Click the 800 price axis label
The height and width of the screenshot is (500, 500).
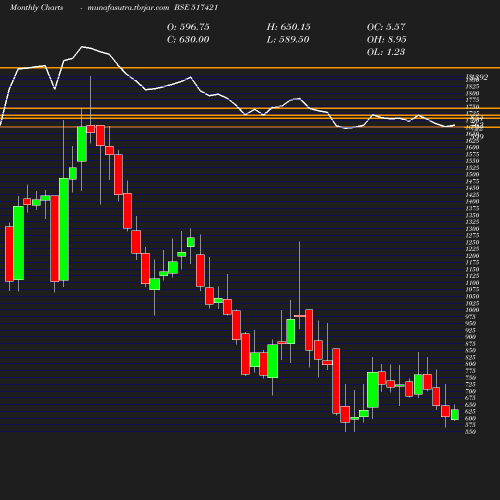tap(471, 364)
